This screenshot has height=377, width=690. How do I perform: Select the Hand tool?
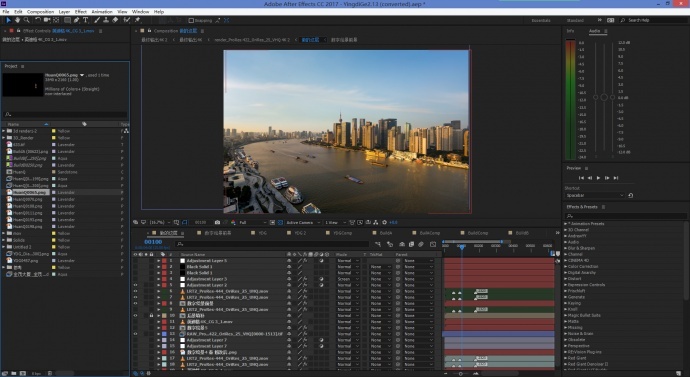(x=18, y=20)
